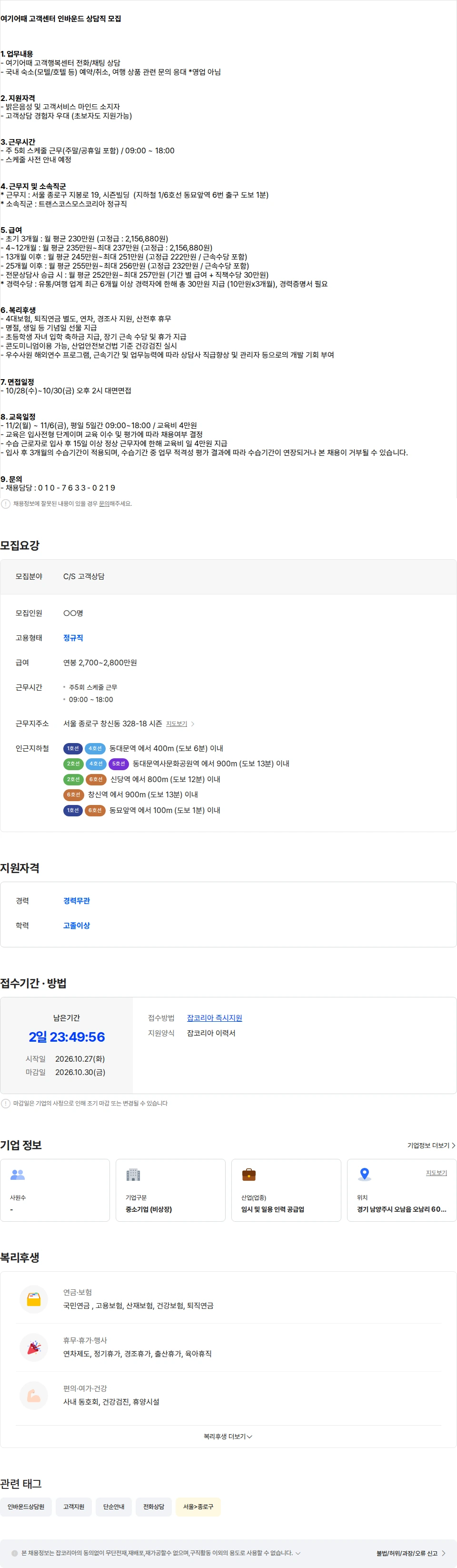Click the 위치 map pin icon

pos(365,1175)
